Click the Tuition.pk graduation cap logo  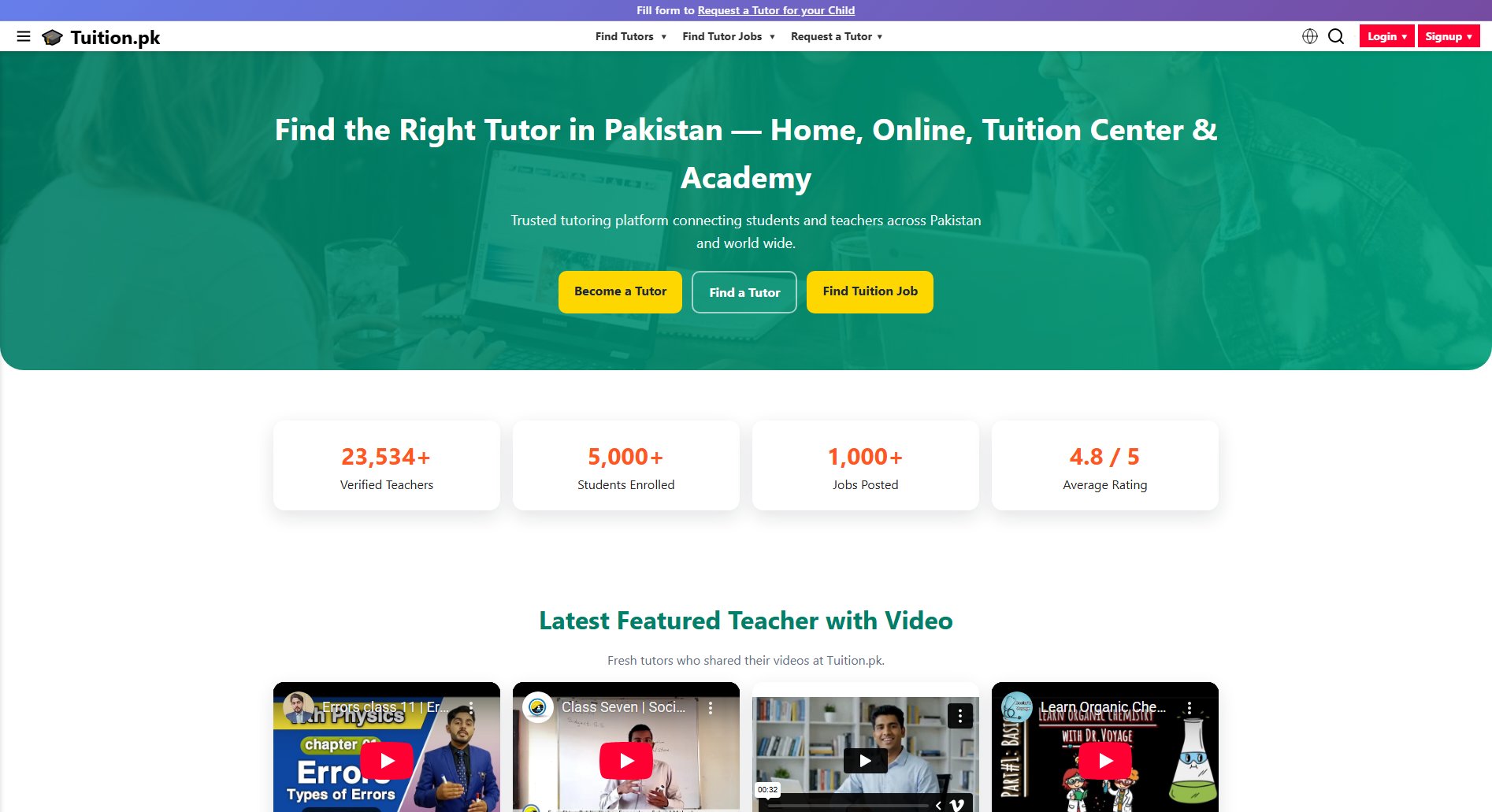(x=52, y=36)
